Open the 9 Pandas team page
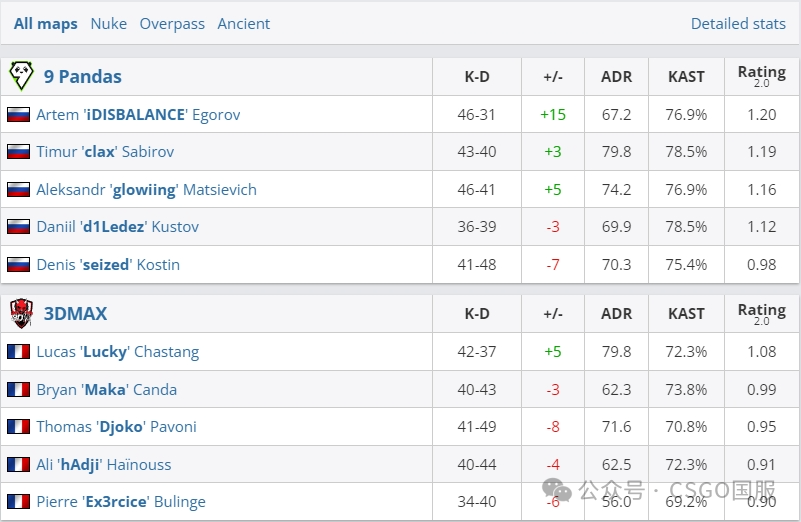 83,76
